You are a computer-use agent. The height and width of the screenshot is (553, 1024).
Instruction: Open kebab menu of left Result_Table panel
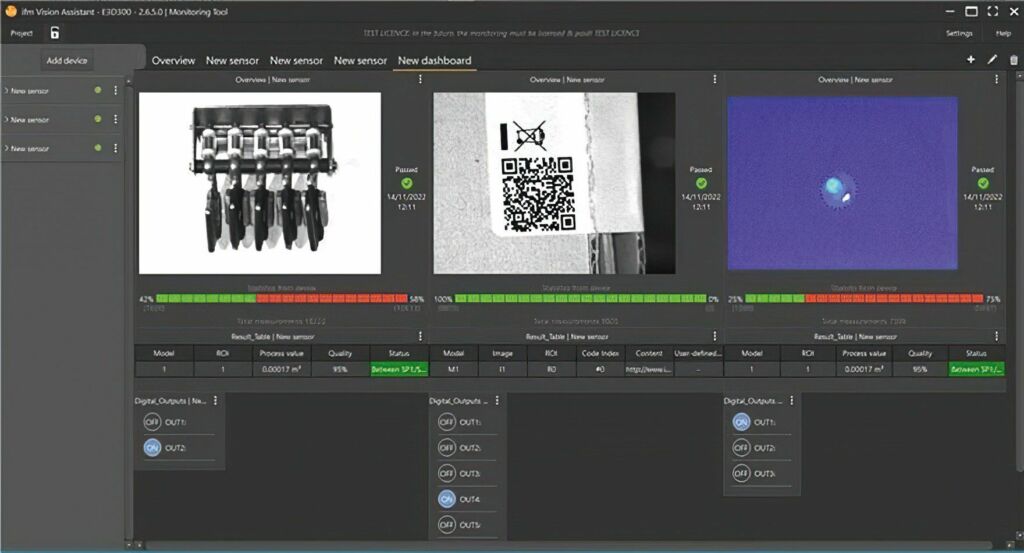(x=420, y=336)
